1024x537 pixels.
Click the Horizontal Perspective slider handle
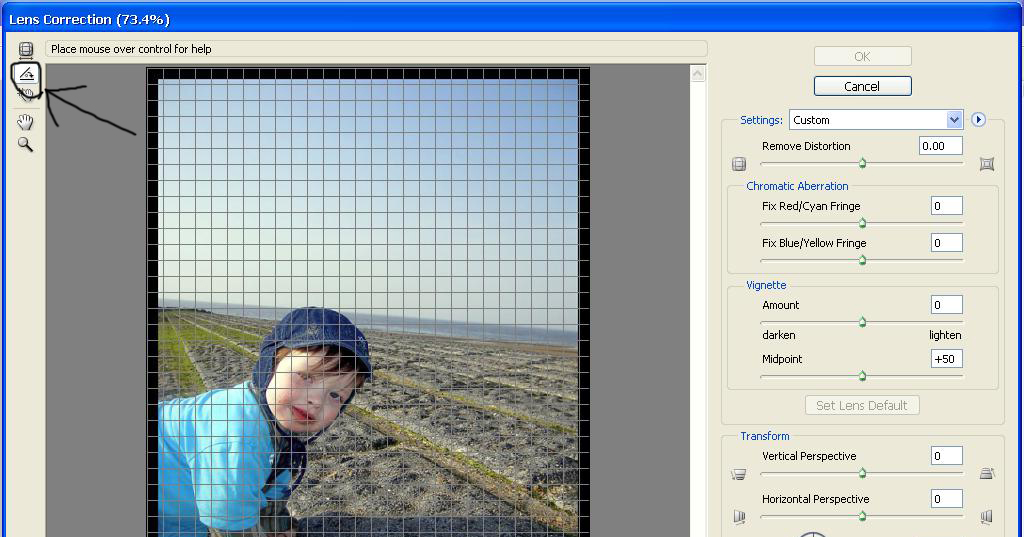point(862,516)
